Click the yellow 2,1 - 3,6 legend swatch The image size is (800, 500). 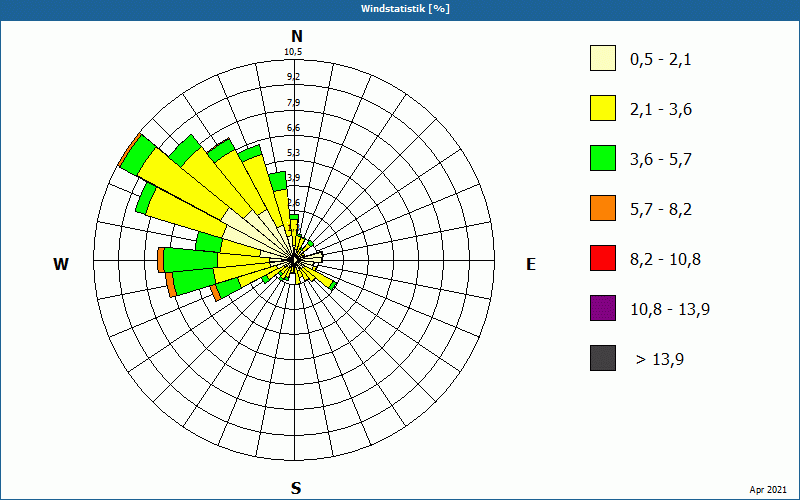pyautogui.click(x=603, y=108)
